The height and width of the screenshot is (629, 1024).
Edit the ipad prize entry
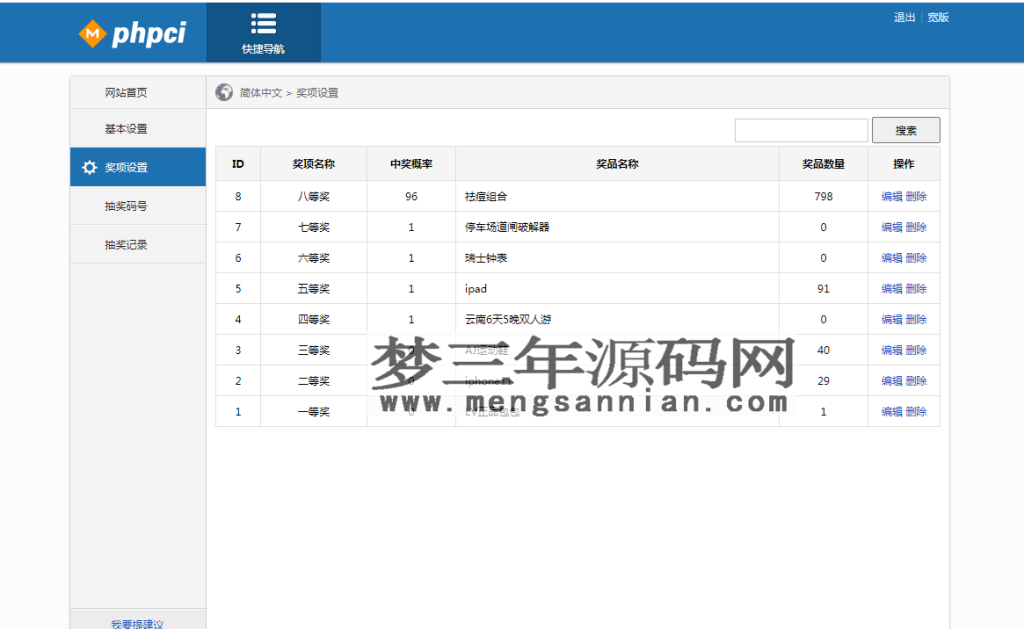[893, 288]
